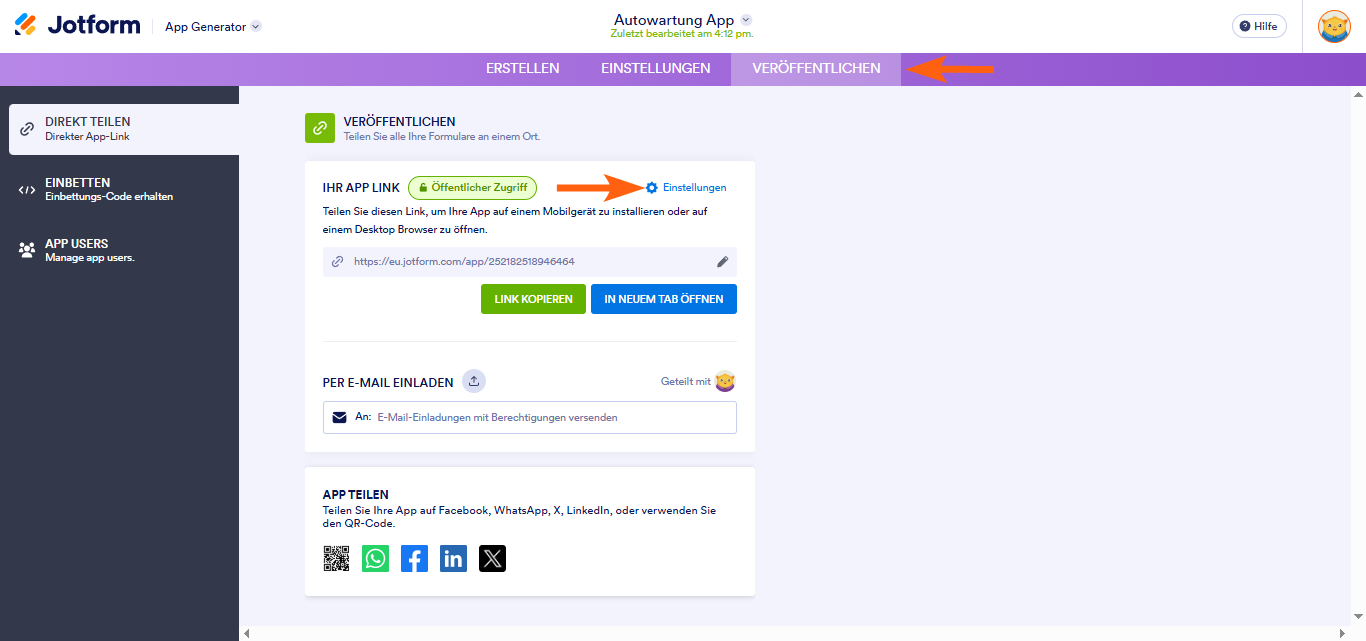
Task: Click the chain icon in URL field
Action: pos(337,262)
